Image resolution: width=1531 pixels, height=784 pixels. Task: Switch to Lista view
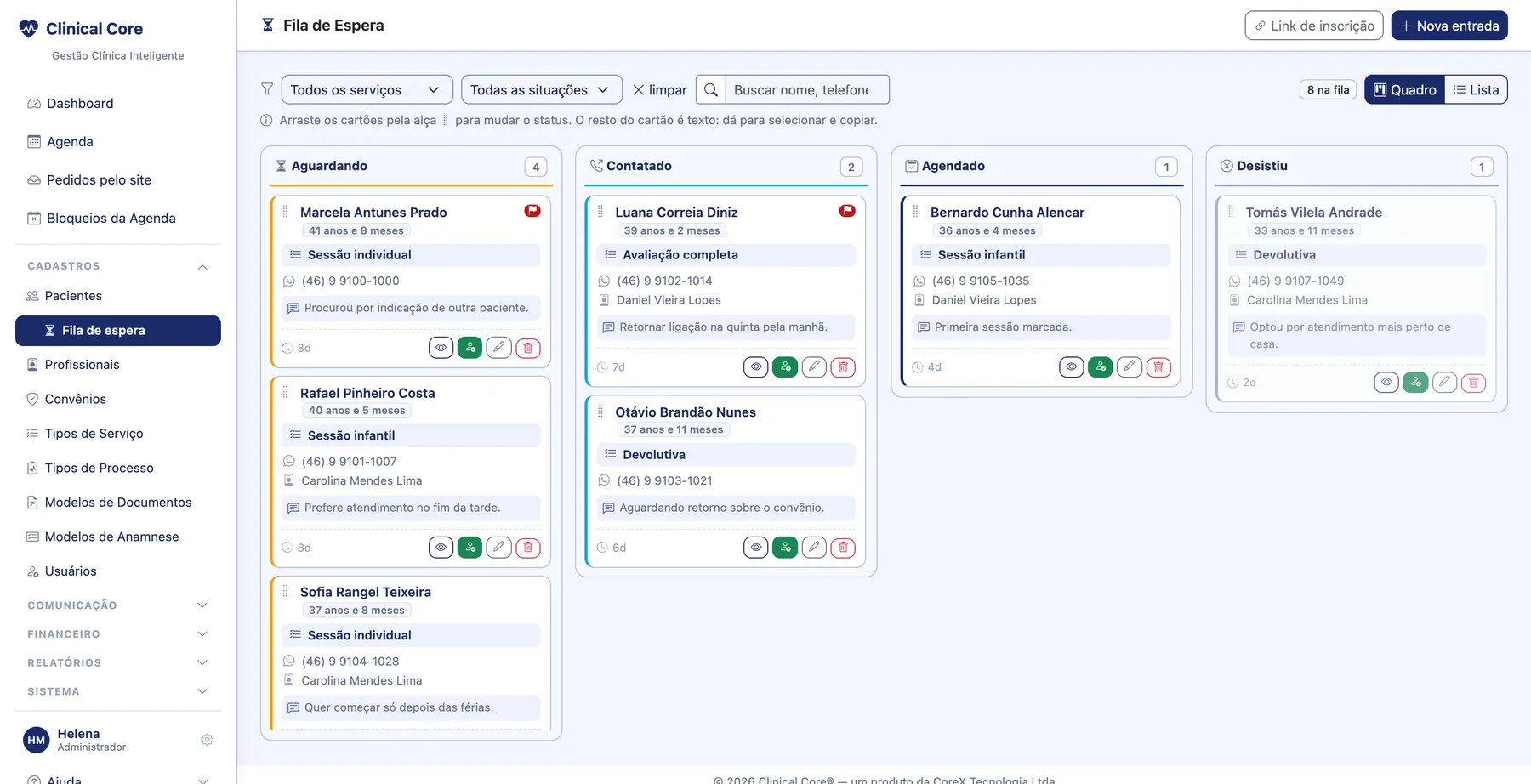(x=1476, y=89)
